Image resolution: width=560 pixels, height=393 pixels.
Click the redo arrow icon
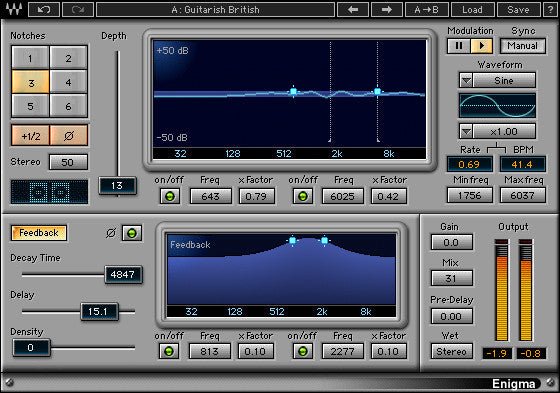point(78,10)
